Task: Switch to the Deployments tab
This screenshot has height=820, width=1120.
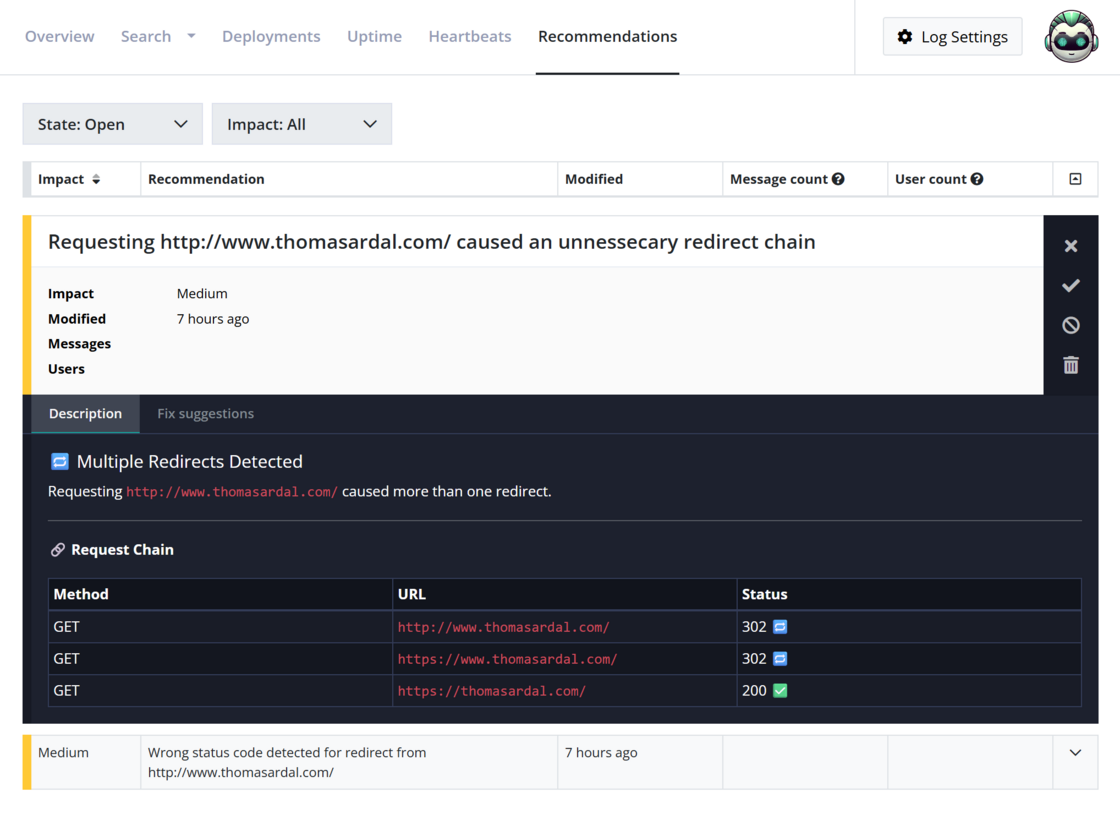Action: tap(271, 36)
